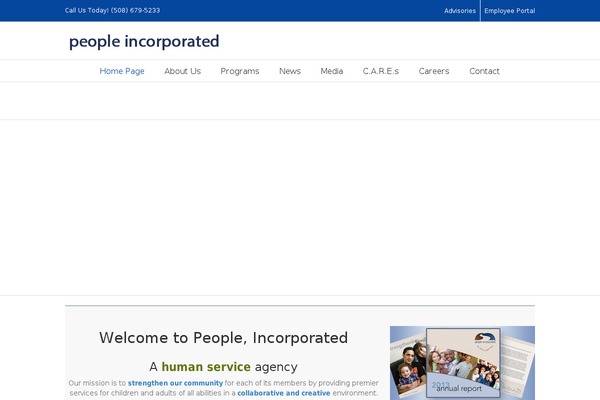Open the Employee Portal link

510,11
